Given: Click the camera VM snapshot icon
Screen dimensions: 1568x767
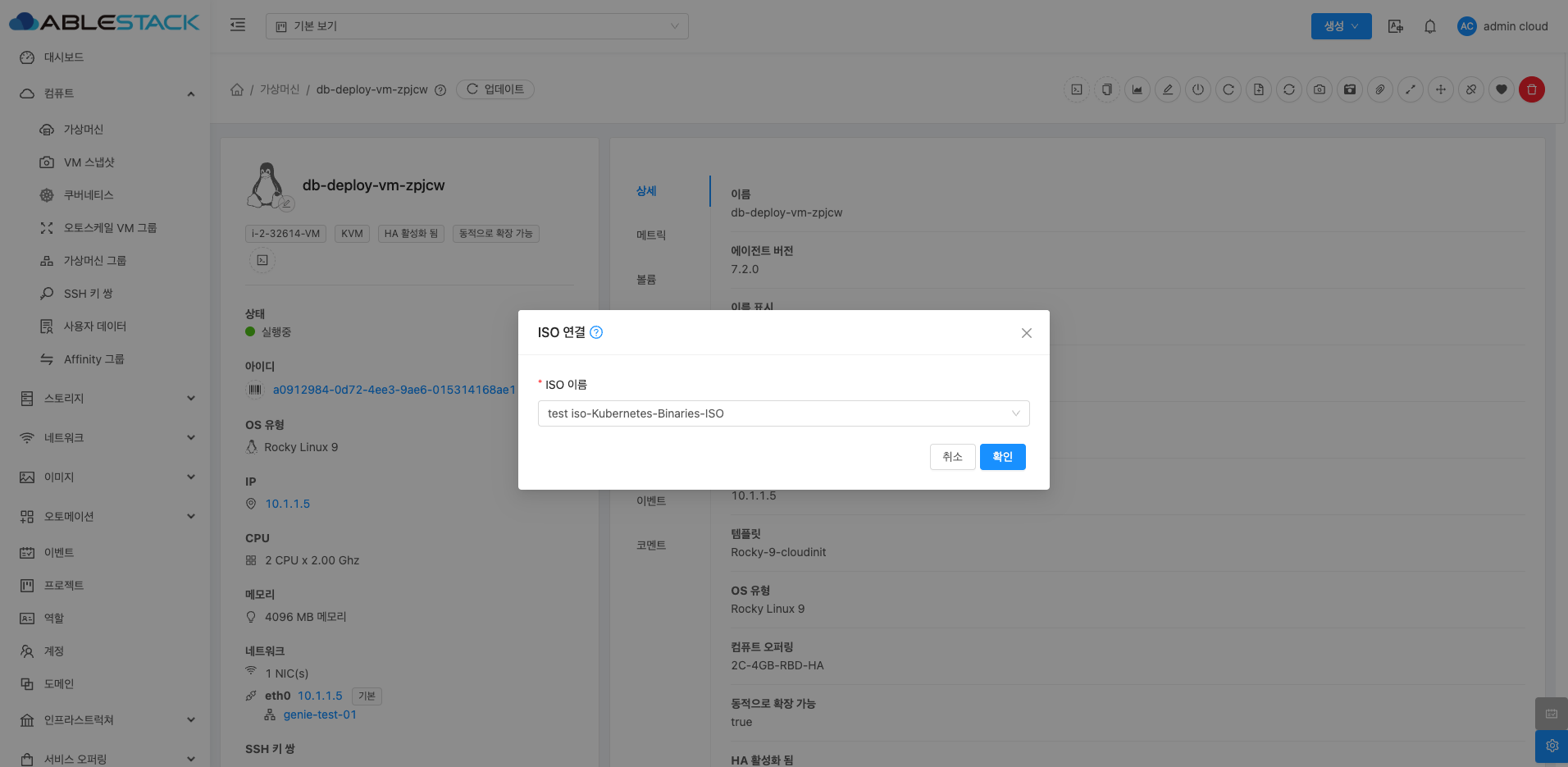Looking at the screenshot, I should [1319, 89].
